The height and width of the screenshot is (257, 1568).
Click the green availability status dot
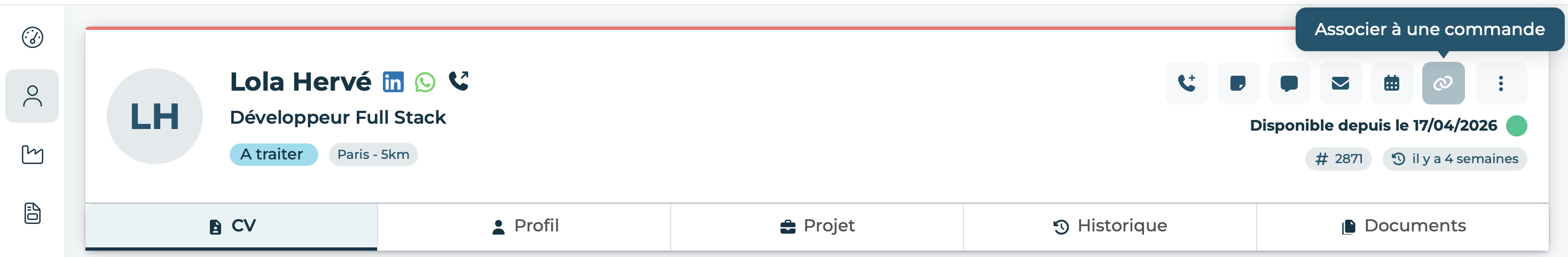[1516, 126]
